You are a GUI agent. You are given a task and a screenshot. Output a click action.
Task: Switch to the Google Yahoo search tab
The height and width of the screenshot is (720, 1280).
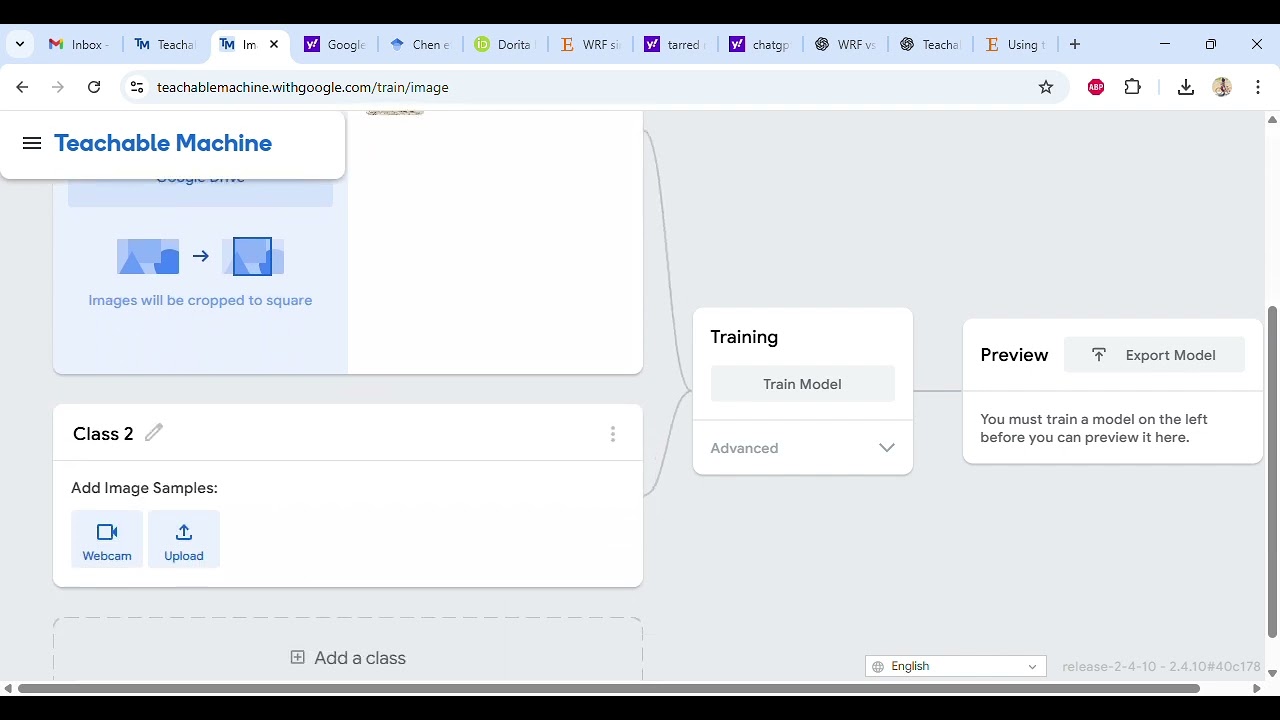335,44
